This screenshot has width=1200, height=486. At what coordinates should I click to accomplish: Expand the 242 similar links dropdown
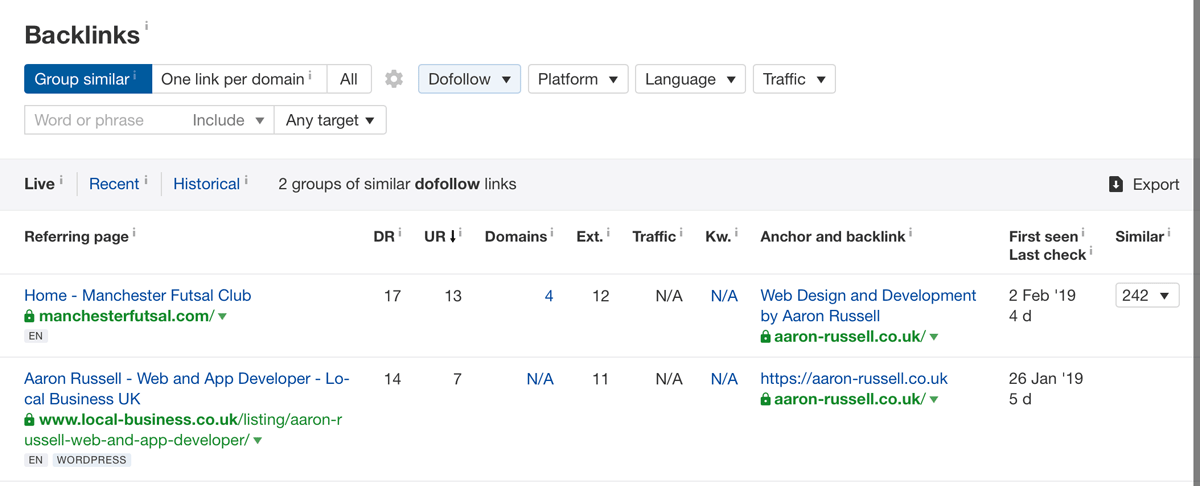pyautogui.click(x=1147, y=295)
